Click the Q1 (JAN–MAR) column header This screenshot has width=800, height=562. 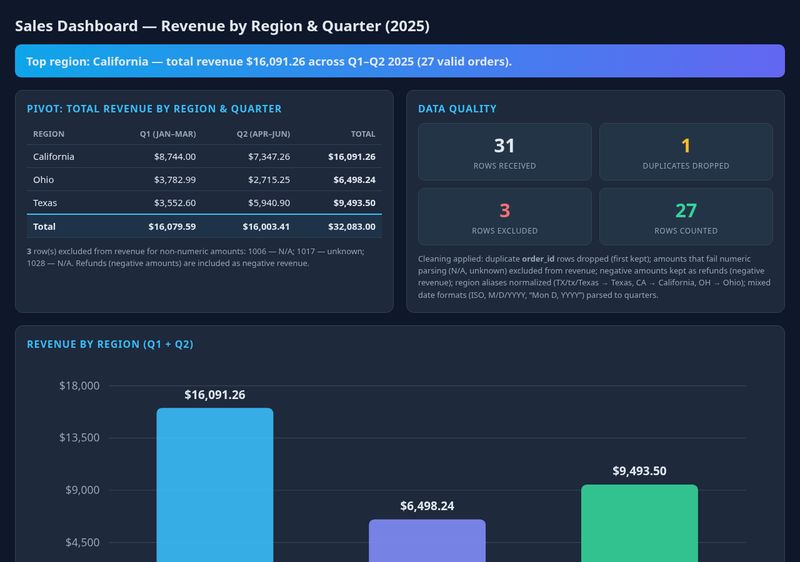coord(168,134)
